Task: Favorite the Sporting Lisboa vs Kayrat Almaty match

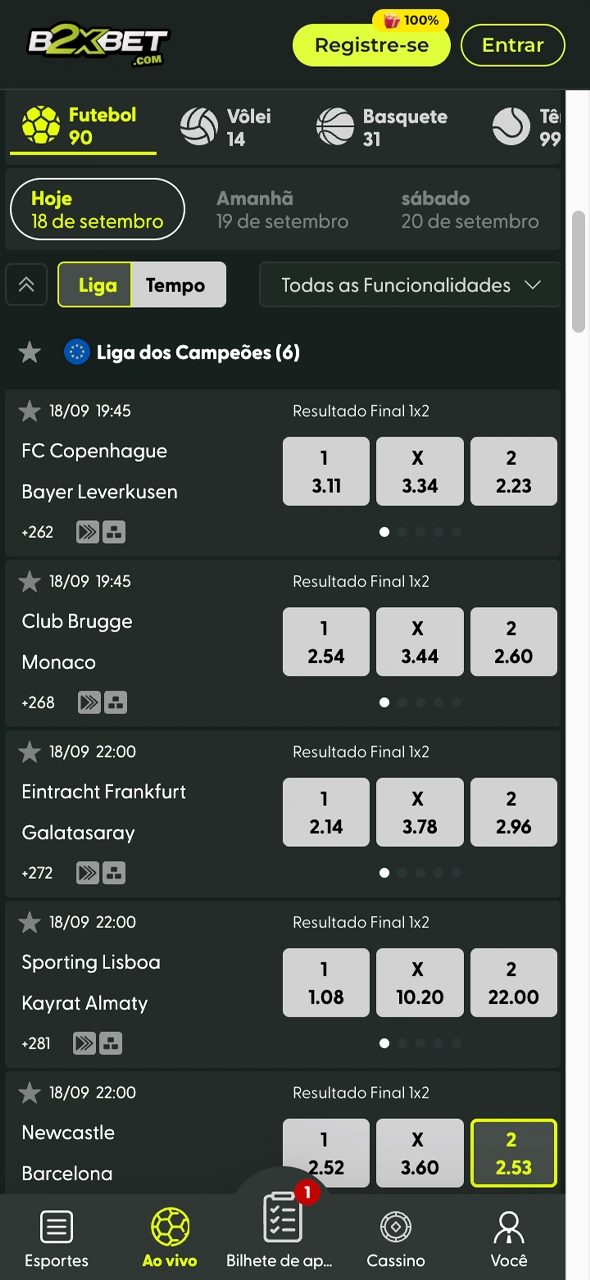Action: point(29,922)
